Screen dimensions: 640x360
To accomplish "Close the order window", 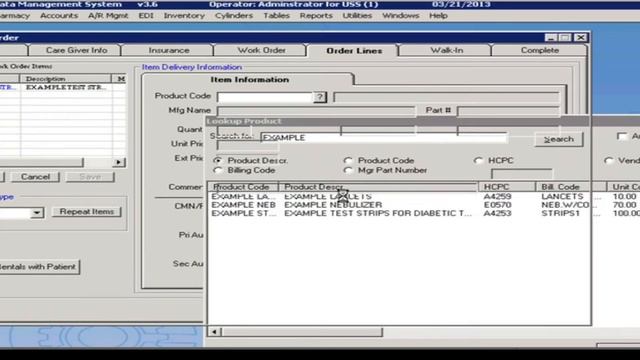I will pos(580,38).
